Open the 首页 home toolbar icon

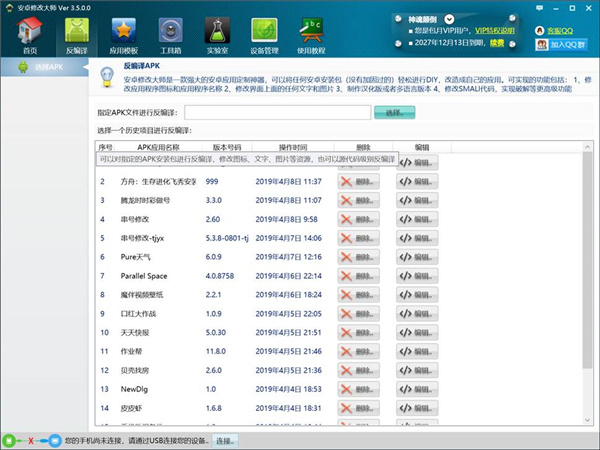[30, 35]
